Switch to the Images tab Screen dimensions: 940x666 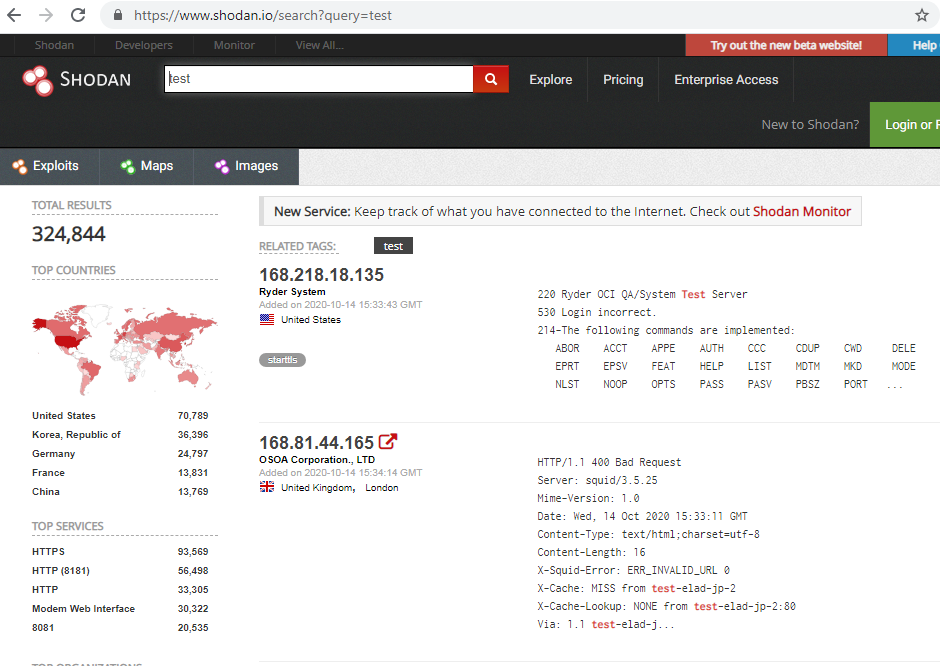pyautogui.click(x=246, y=166)
